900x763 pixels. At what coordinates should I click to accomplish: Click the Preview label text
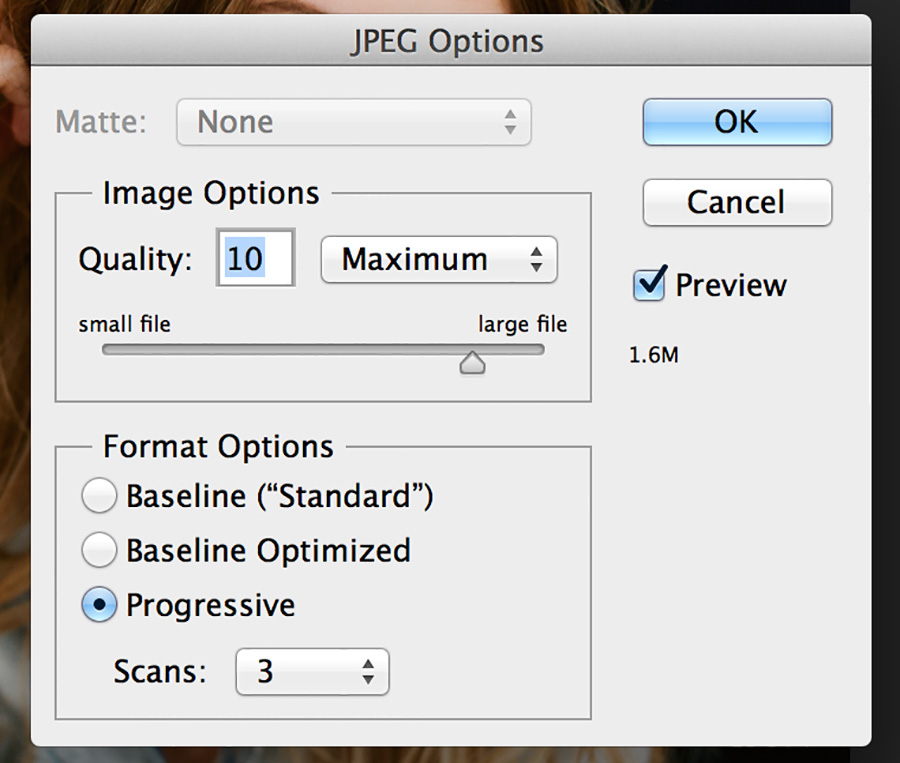731,285
